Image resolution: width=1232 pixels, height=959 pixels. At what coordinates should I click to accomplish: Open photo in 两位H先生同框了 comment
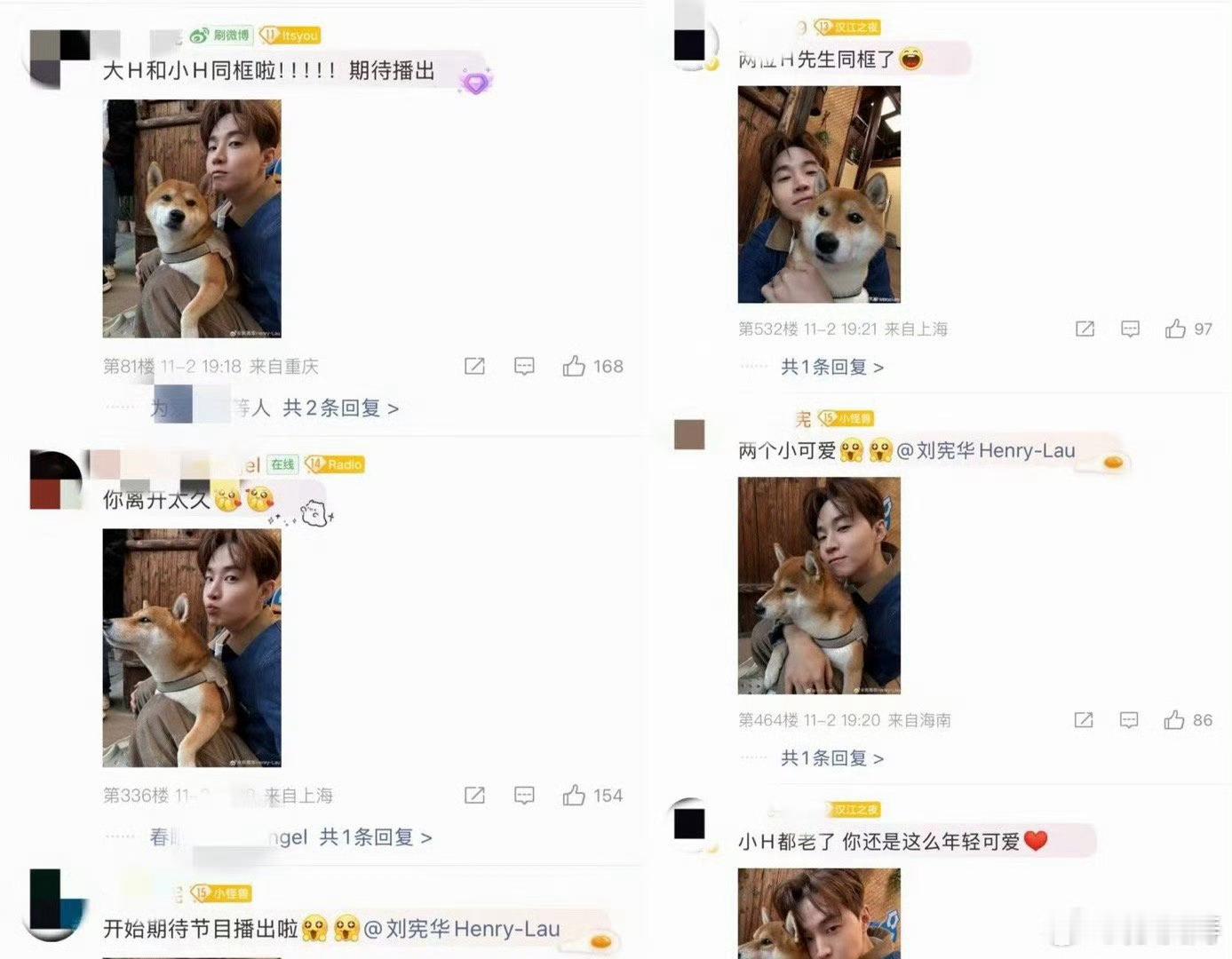pos(819,194)
